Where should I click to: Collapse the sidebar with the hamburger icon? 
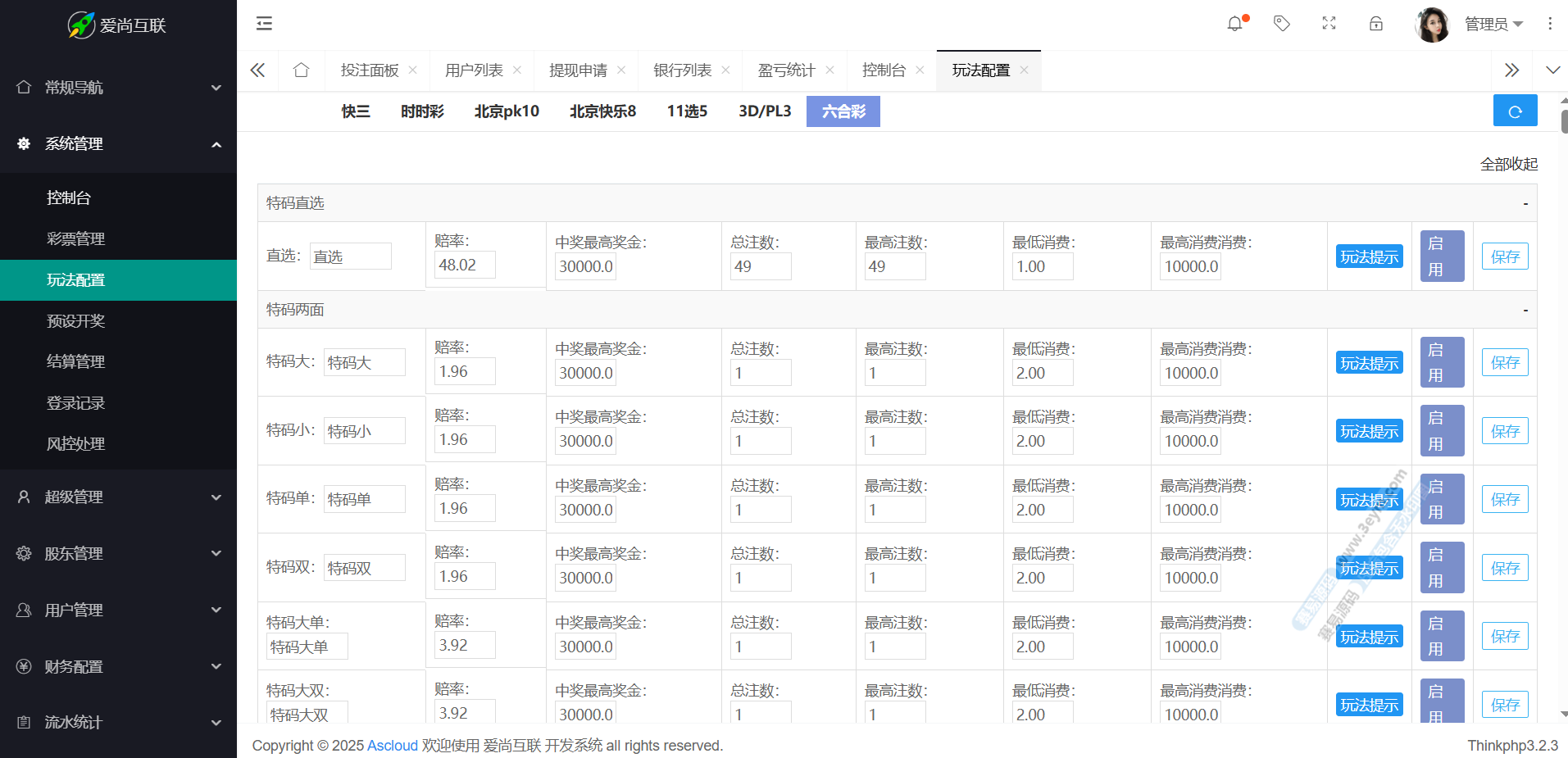[264, 24]
